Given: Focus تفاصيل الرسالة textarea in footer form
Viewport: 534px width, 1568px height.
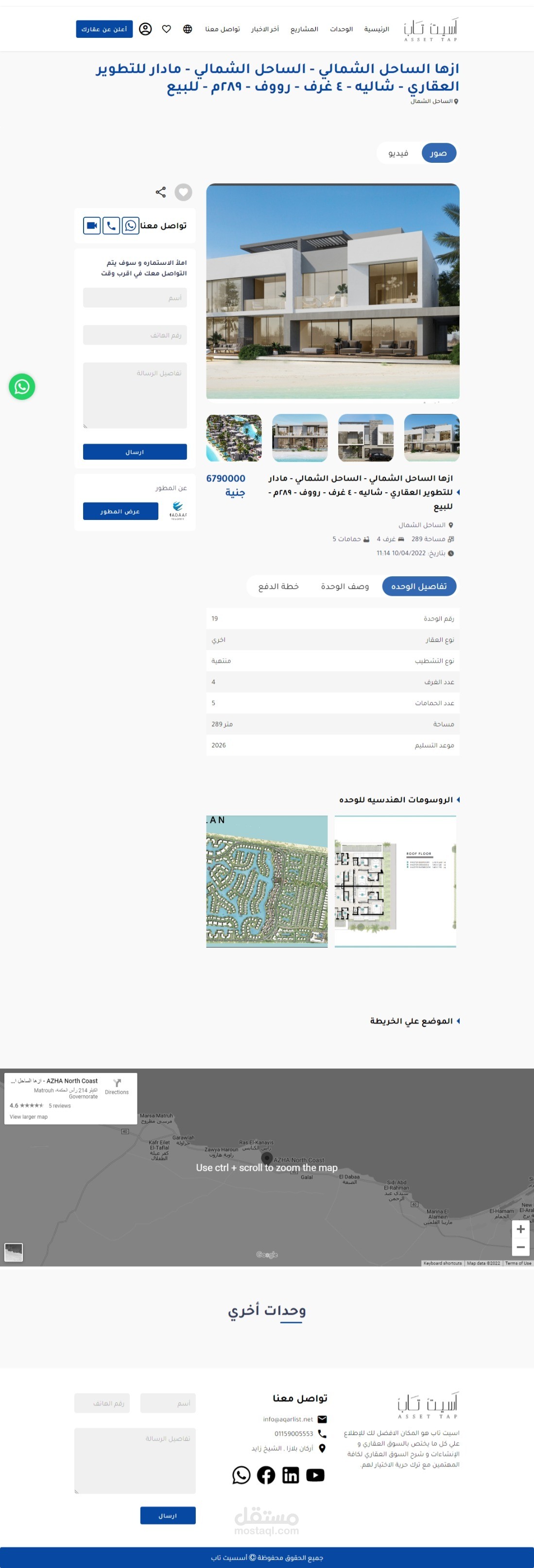Looking at the screenshot, I should 135,1460.
